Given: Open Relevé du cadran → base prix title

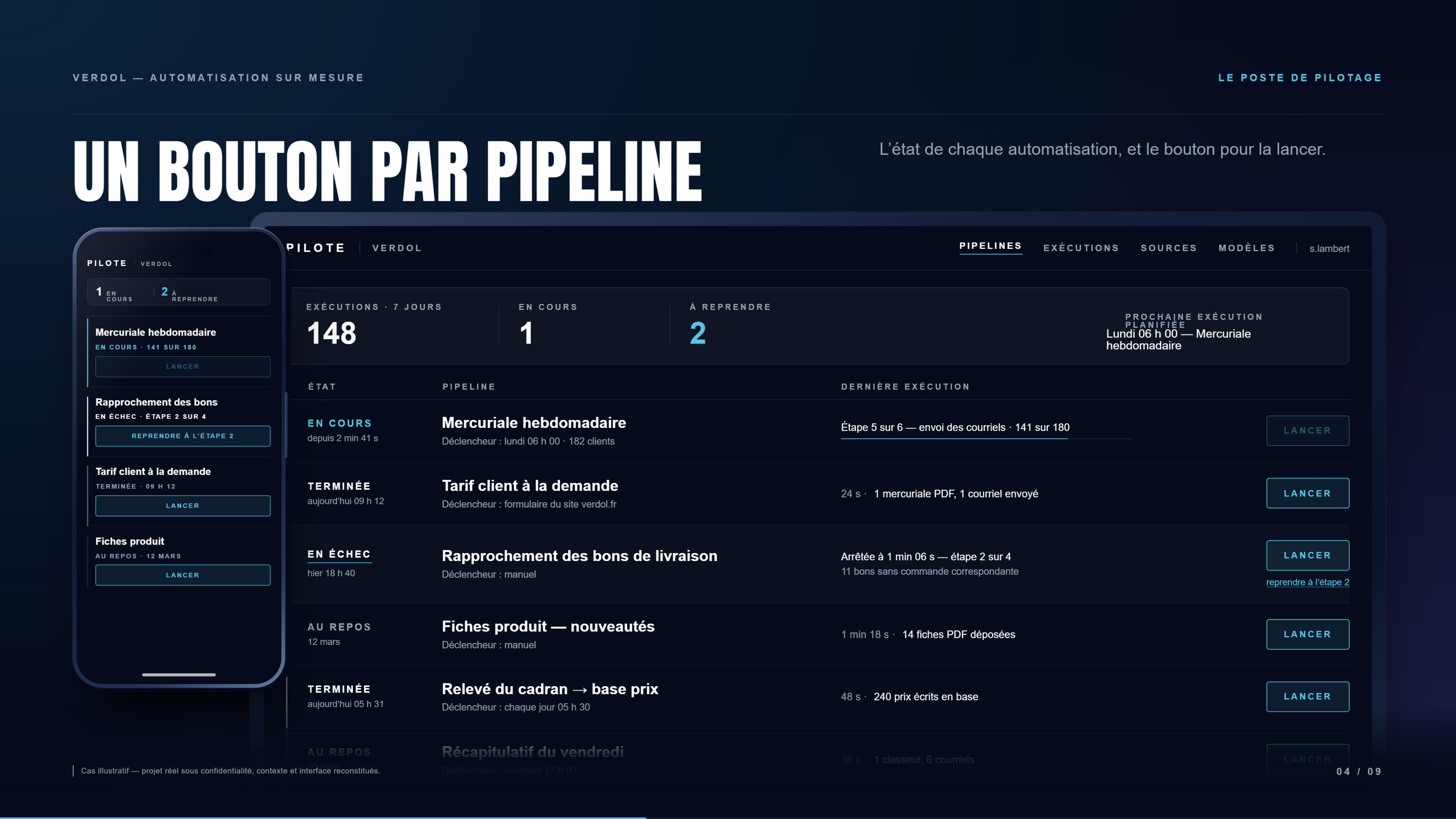Looking at the screenshot, I should [x=549, y=689].
